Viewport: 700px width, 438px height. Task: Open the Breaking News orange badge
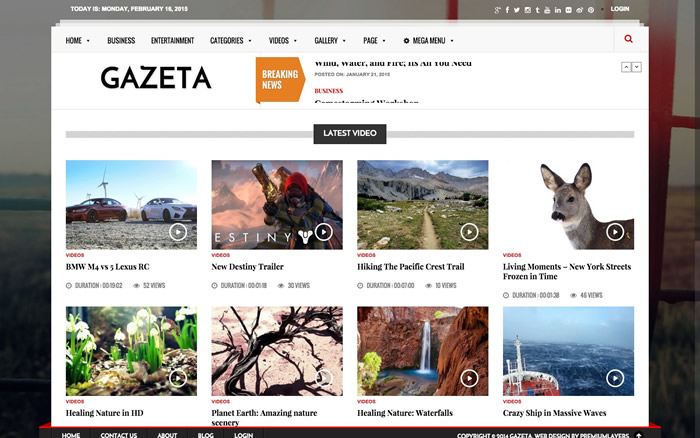pos(280,80)
